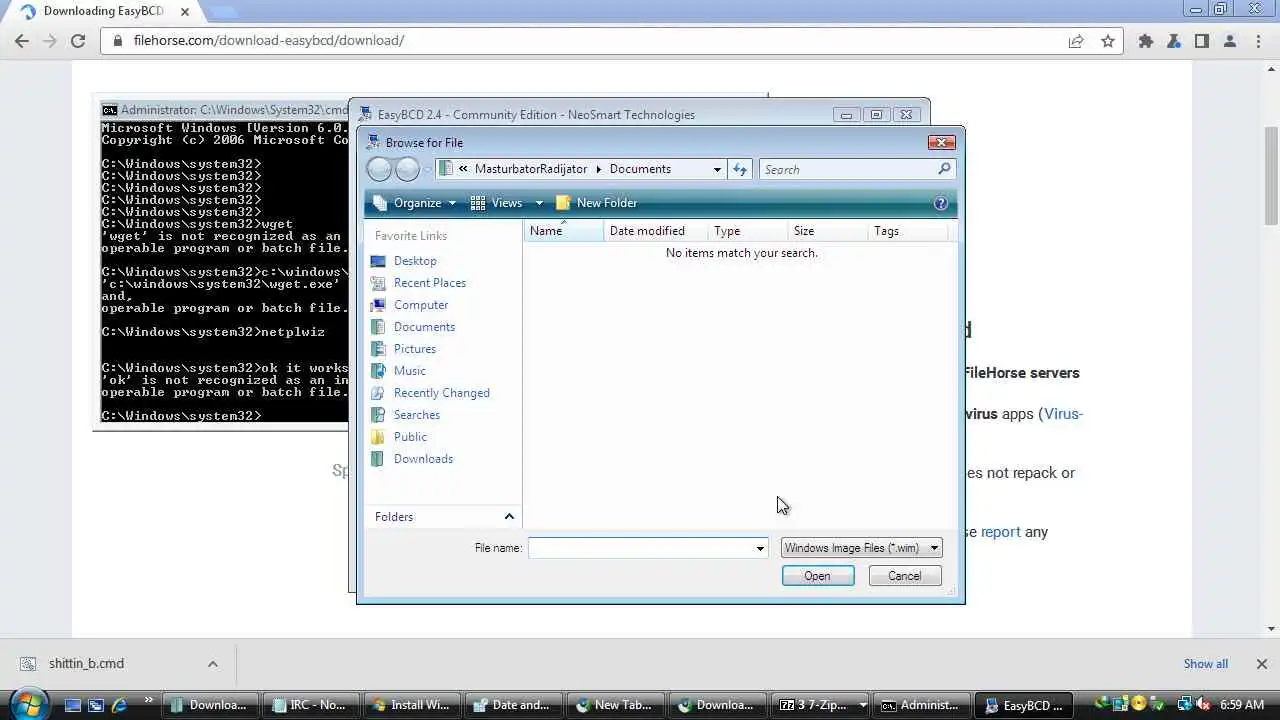Screen dimensions: 1280x720
Task: Sort by the Size column
Action: pyautogui.click(x=828, y=231)
